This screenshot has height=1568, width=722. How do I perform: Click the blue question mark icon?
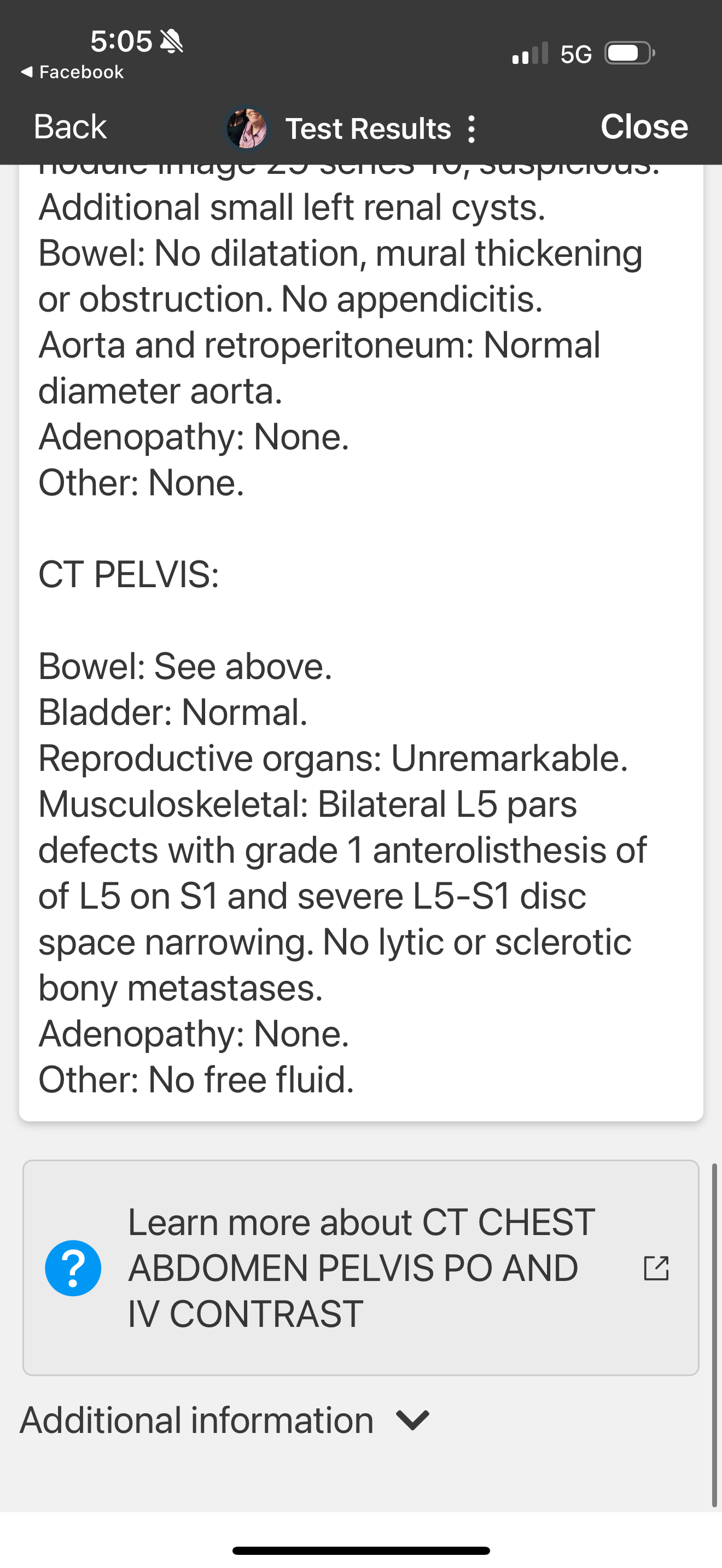pyautogui.click(x=73, y=1268)
